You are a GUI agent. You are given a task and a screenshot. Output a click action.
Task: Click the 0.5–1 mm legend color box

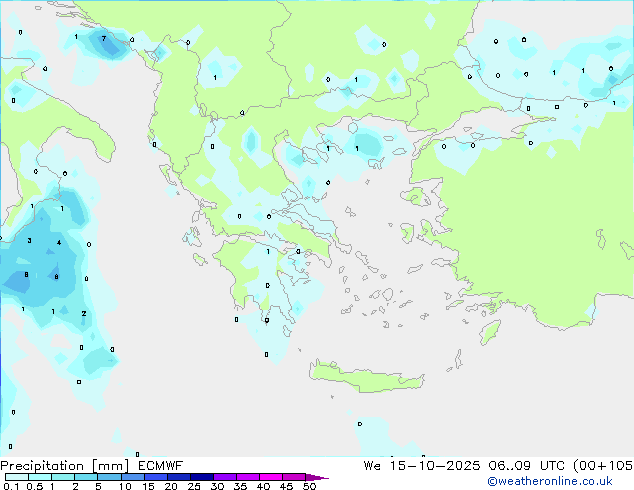[x=40, y=477]
